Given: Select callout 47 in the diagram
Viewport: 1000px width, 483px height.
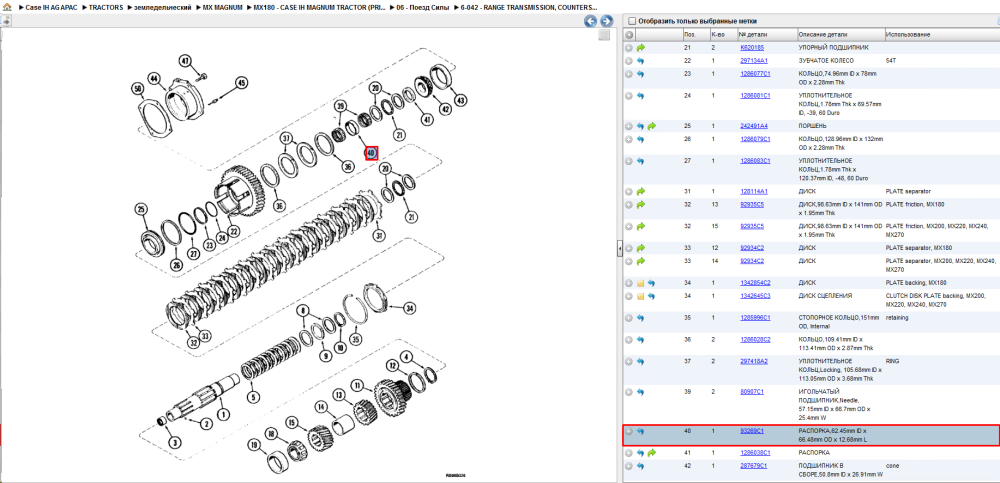Looking at the screenshot, I should (x=185, y=61).
